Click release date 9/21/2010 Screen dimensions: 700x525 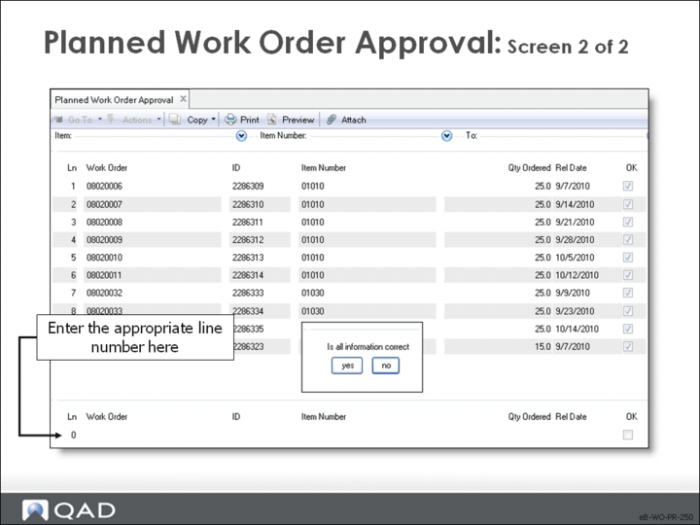[x=575, y=222]
